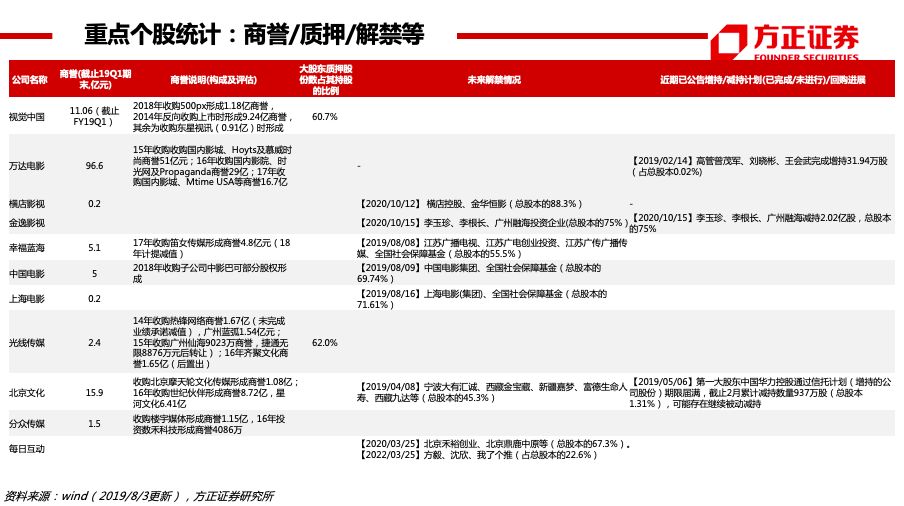Click the 15年收购国内影城、Hoyts goodwill description
The width and height of the screenshot is (904, 506).
click(212, 166)
